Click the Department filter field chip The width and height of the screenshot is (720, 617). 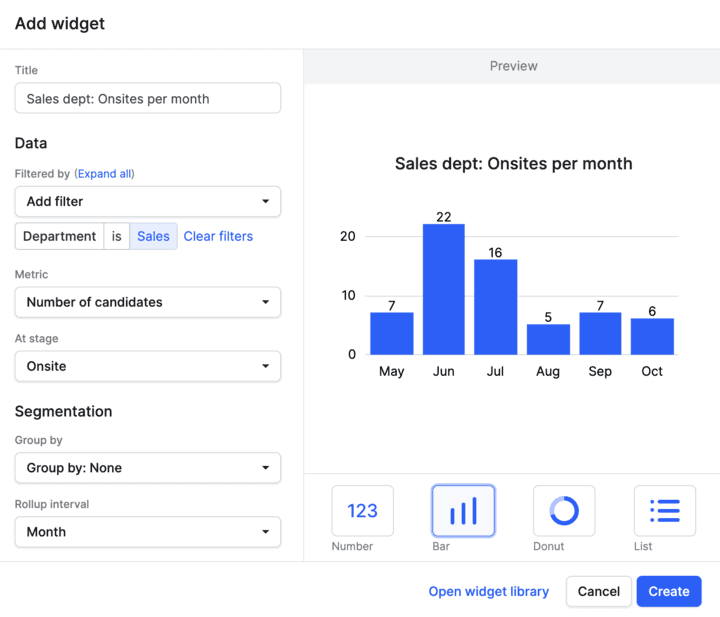(x=59, y=236)
